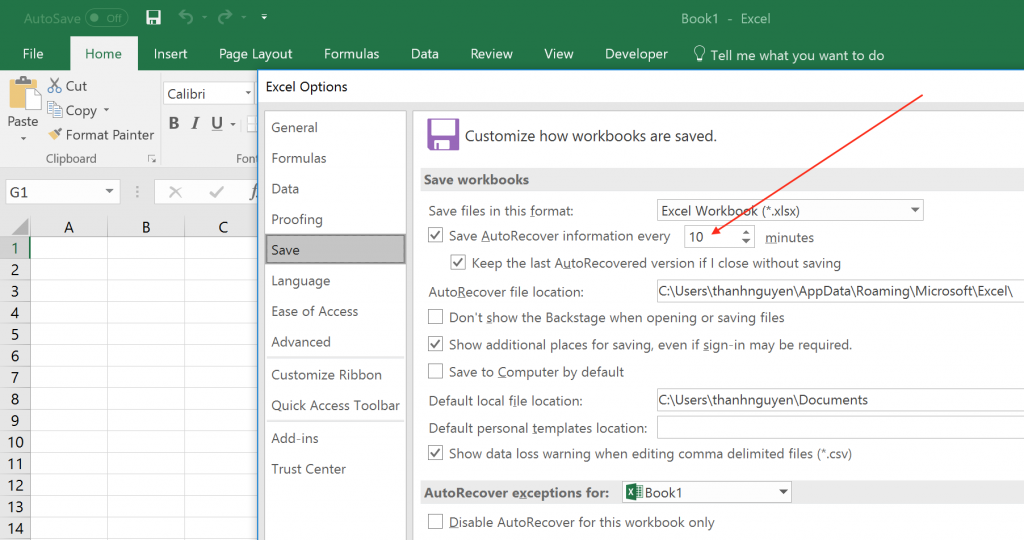Open the Name Box dropdown arrow
The image size is (1024, 540).
coord(109,191)
